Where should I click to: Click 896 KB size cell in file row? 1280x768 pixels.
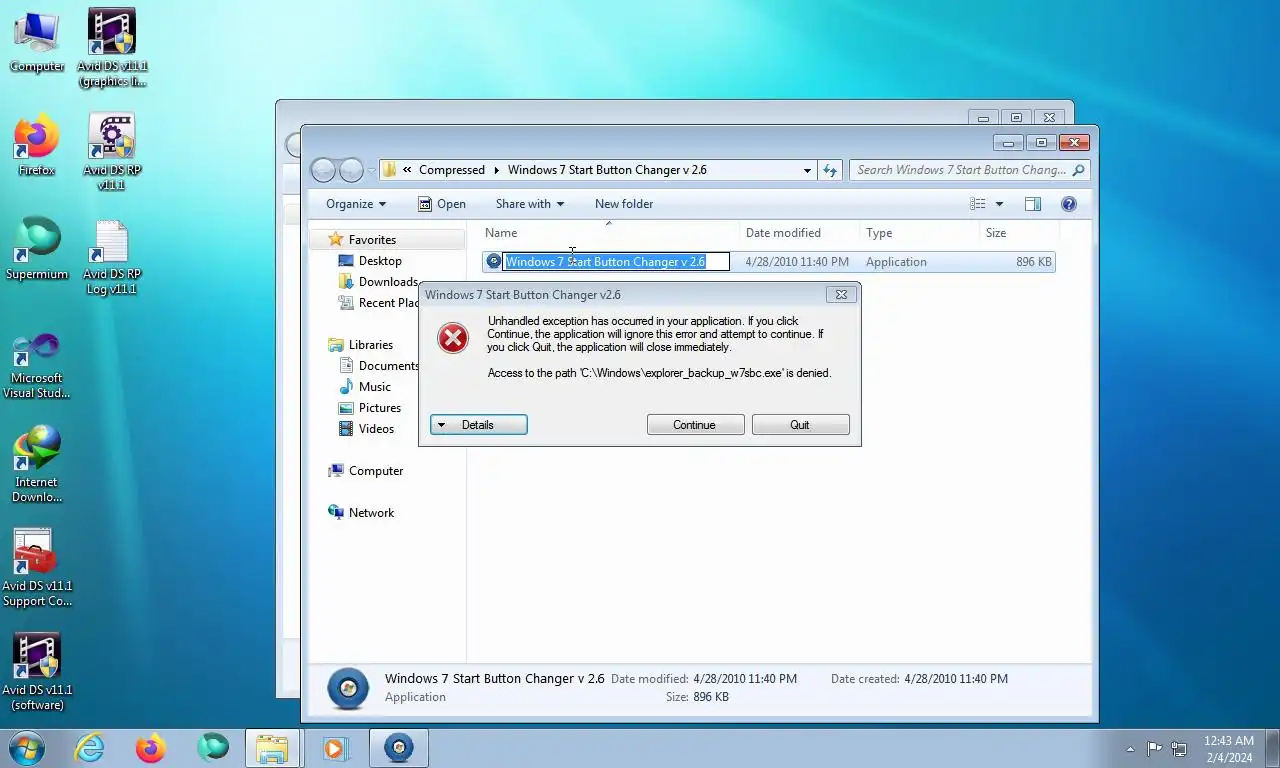point(1034,262)
